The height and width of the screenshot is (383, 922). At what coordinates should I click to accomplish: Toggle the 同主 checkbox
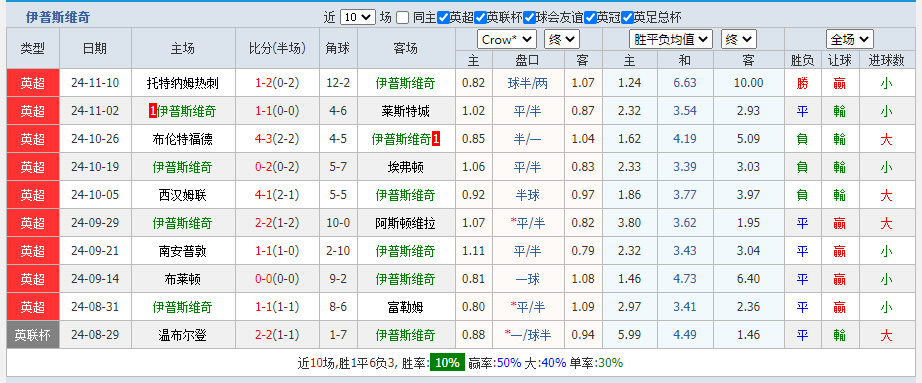point(402,18)
